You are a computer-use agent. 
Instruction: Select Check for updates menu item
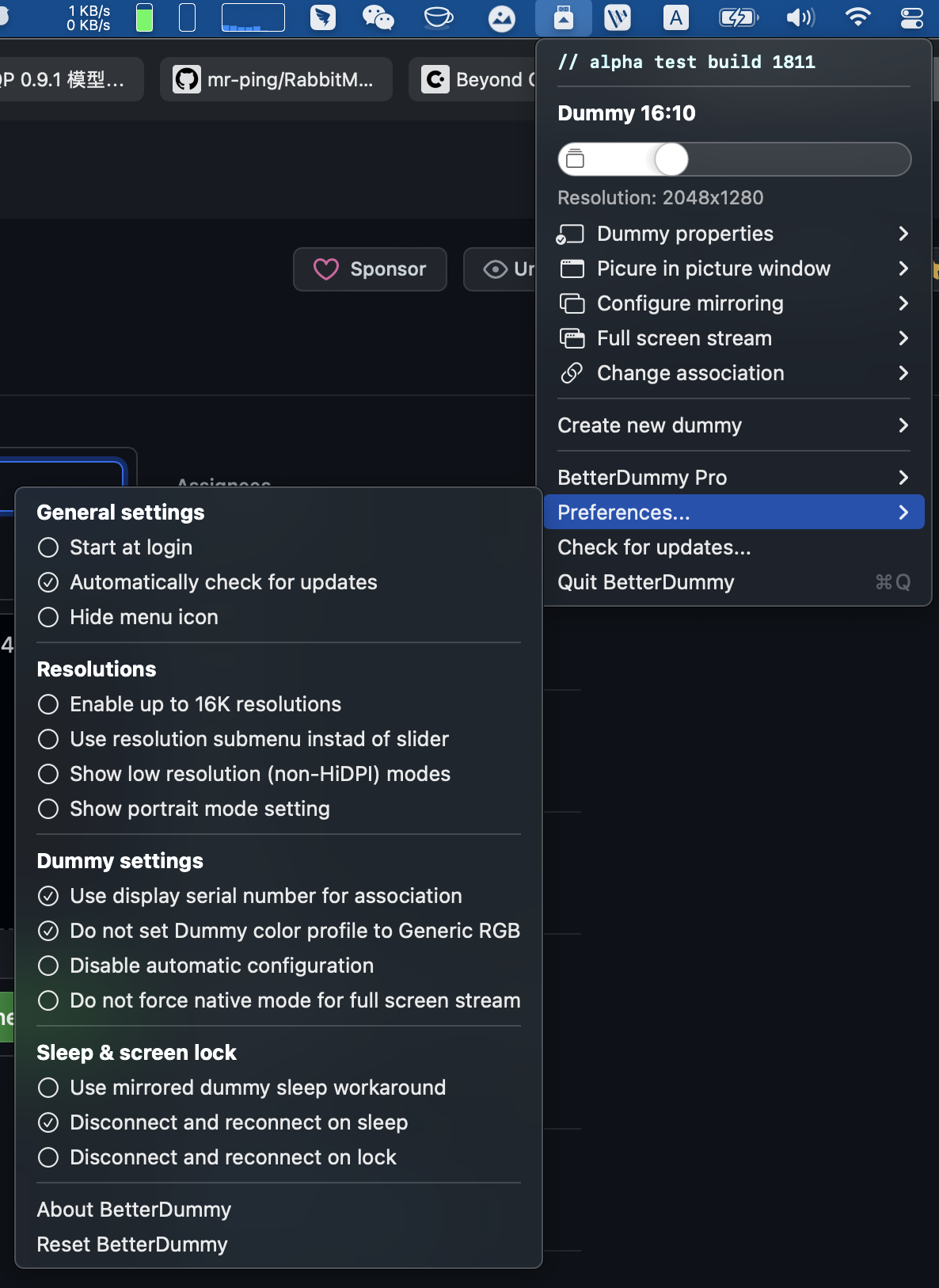[x=654, y=547]
